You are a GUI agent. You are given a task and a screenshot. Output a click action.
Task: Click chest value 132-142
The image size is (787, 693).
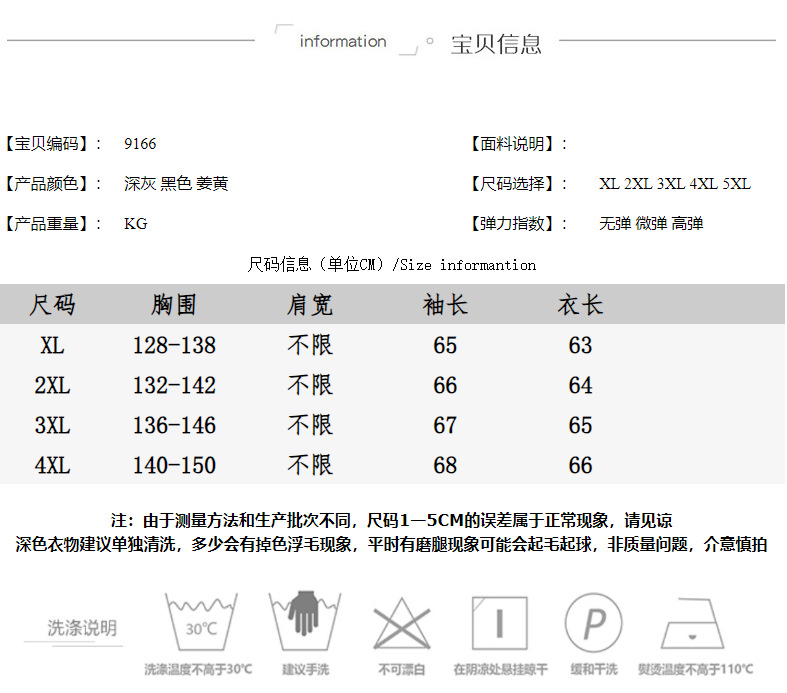[x=174, y=385]
